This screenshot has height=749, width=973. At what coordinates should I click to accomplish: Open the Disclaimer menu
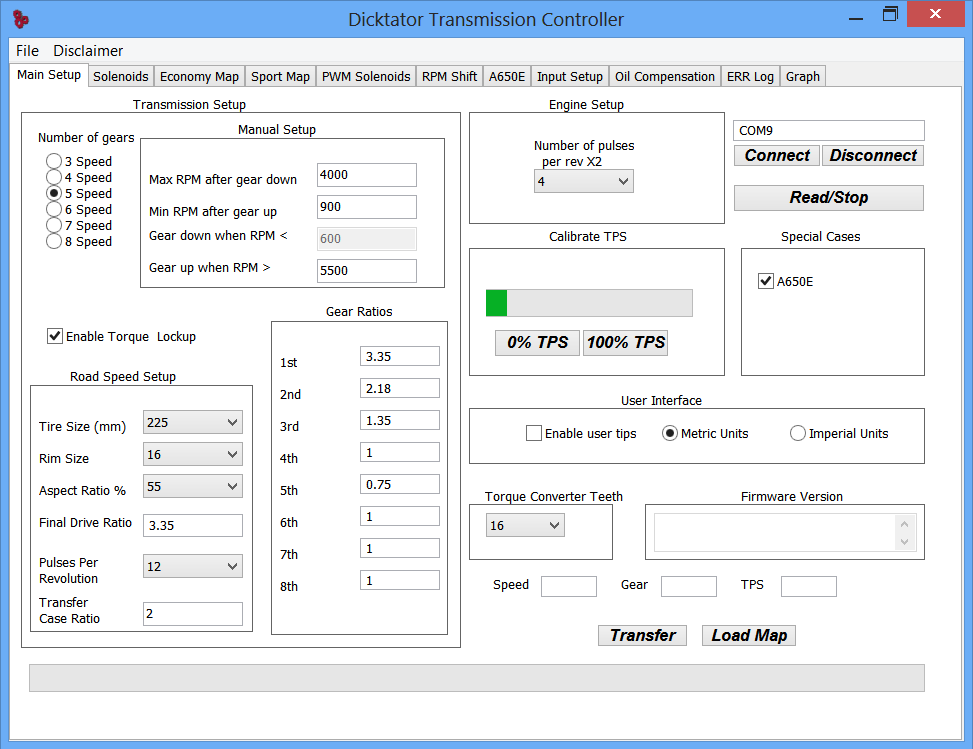pyautogui.click(x=88, y=51)
